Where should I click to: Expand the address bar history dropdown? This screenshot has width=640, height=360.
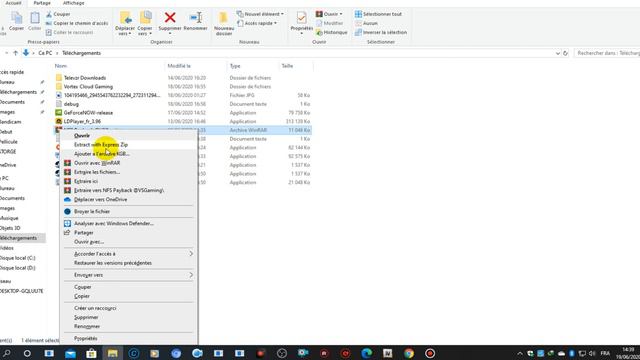point(558,53)
